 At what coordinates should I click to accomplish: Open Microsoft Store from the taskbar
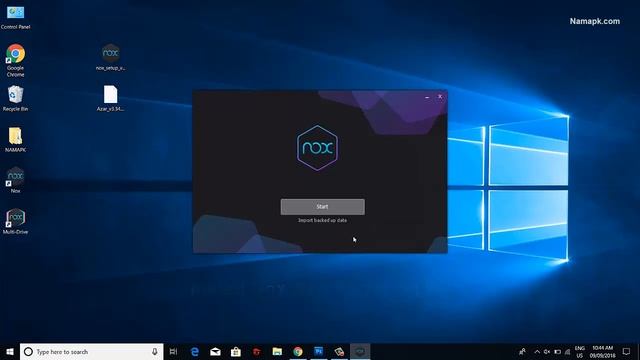(x=236, y=351)
